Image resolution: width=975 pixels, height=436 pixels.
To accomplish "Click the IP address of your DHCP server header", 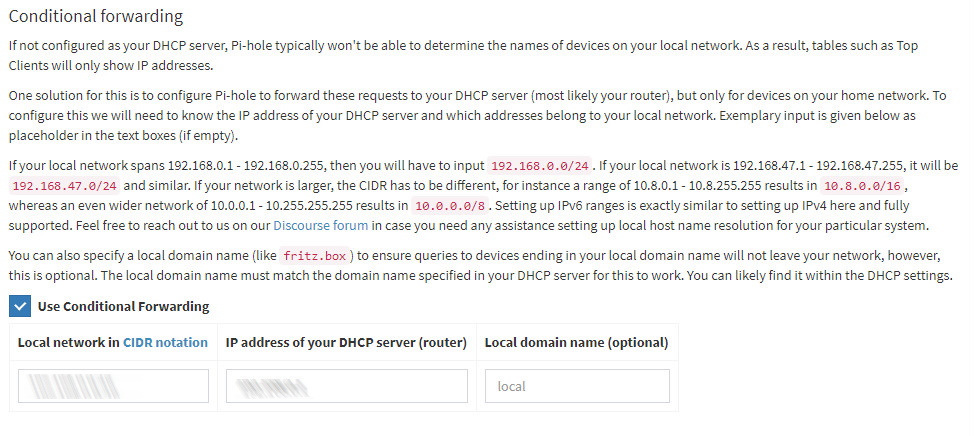I will (x=346, y=342).
